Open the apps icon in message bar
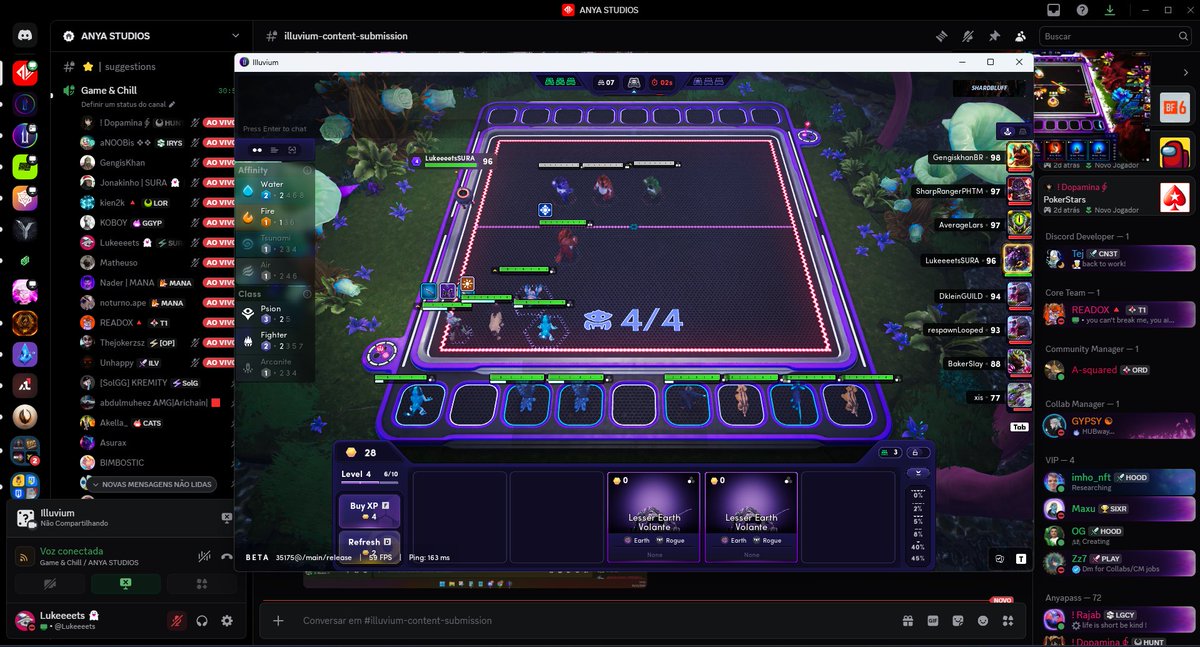 coord(1010,620)
